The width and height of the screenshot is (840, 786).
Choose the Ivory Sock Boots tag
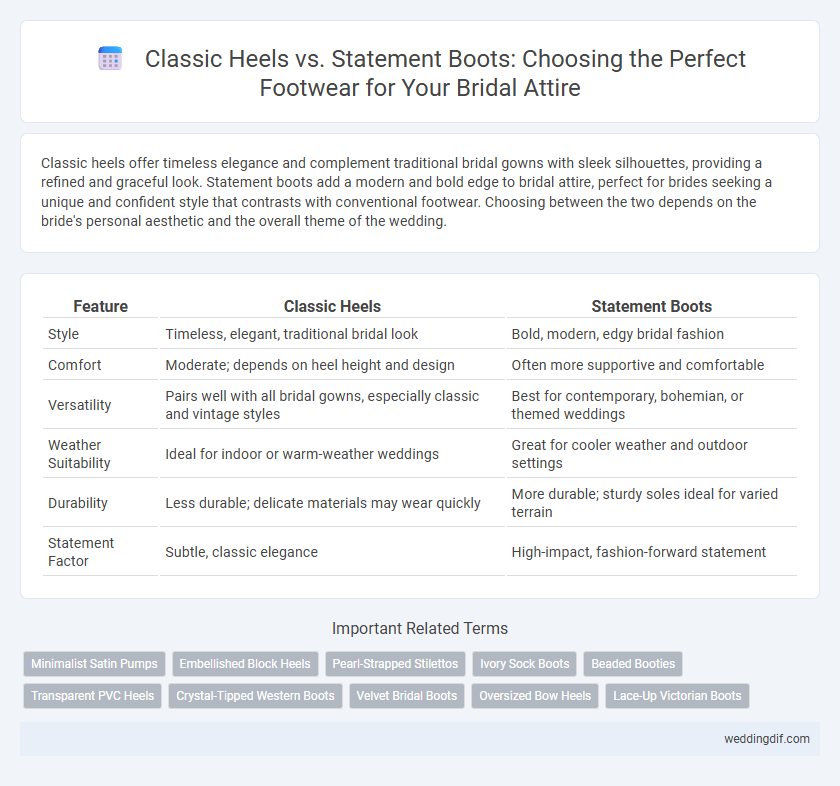point(524,663)
